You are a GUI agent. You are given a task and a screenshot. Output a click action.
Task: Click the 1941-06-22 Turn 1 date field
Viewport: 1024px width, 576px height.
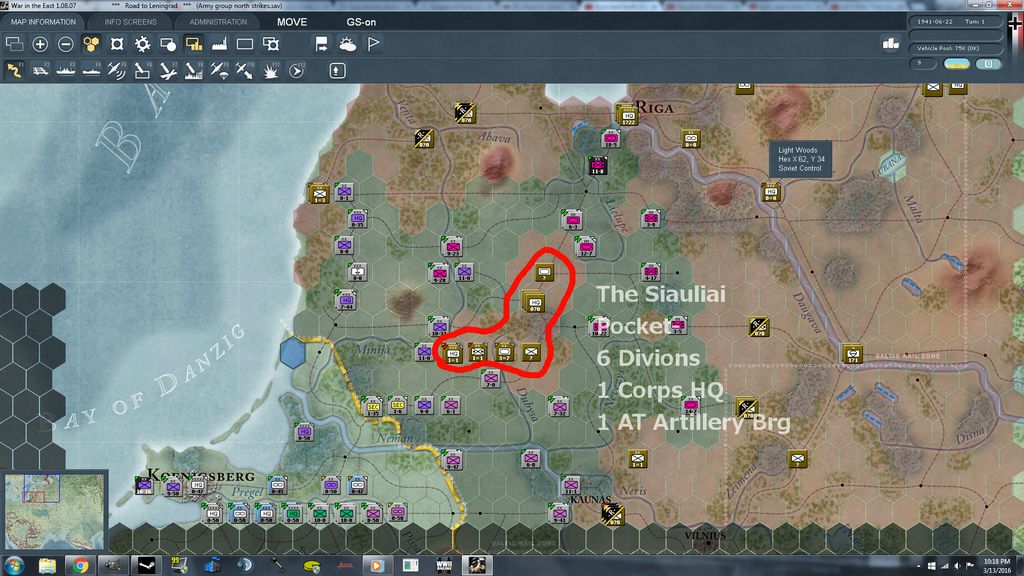(954, 22)
